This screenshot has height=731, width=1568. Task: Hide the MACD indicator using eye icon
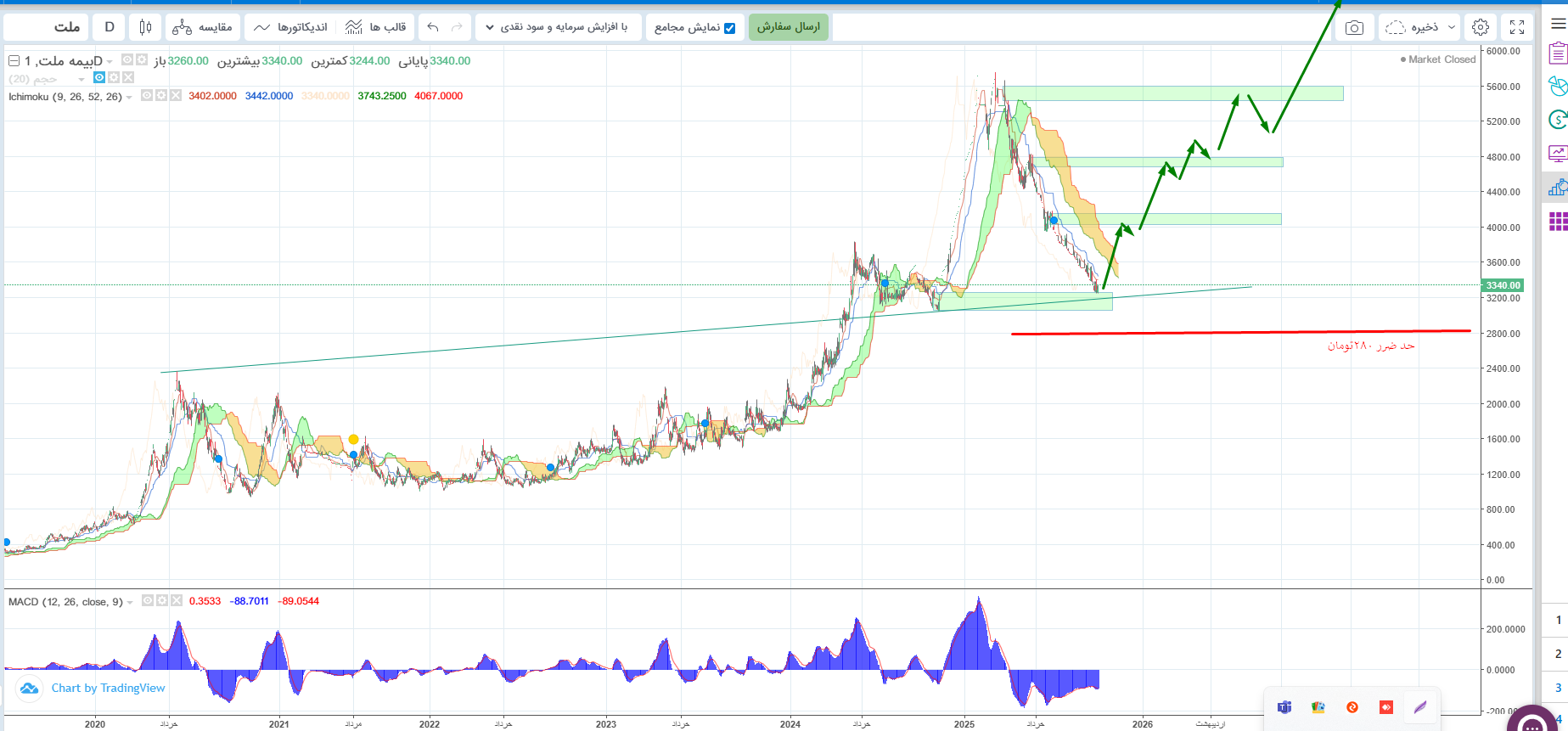[x=148, y=601]
